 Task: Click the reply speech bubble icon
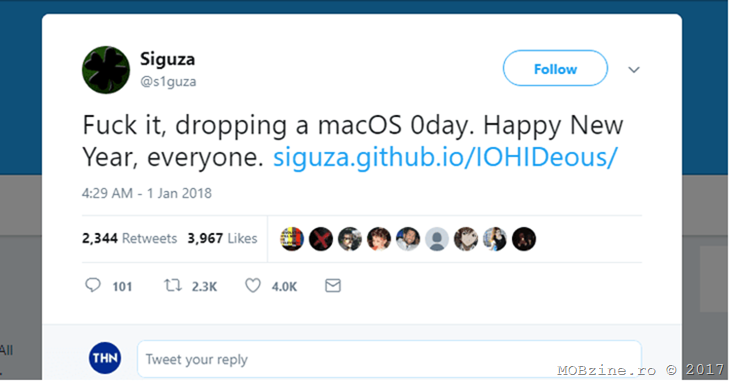93,285
